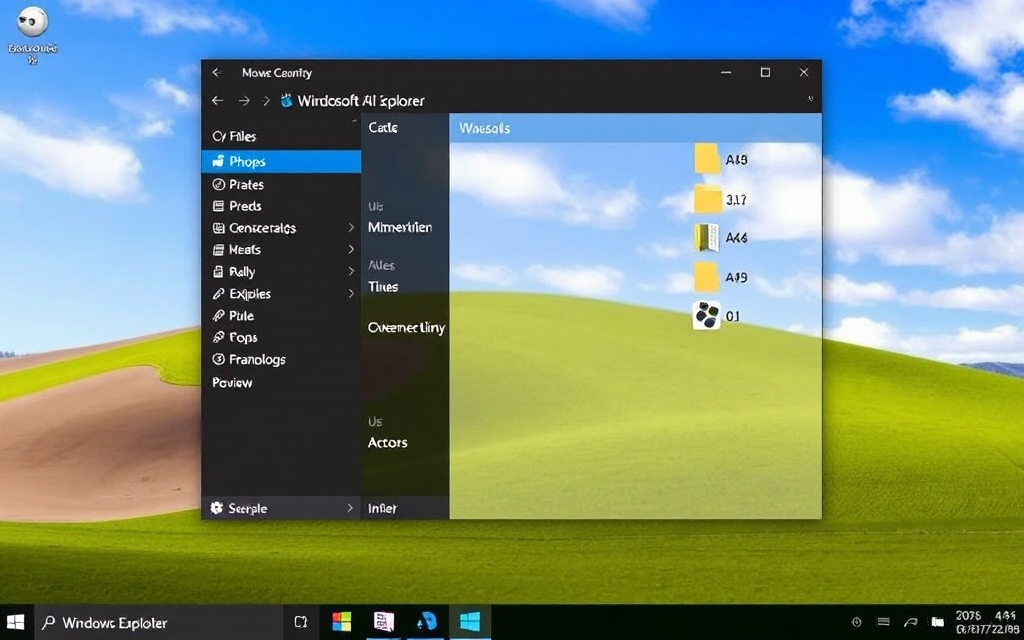Click the icon beside Meats
This screenshot has width=1024, height=640.
click(x=219, y=249)
